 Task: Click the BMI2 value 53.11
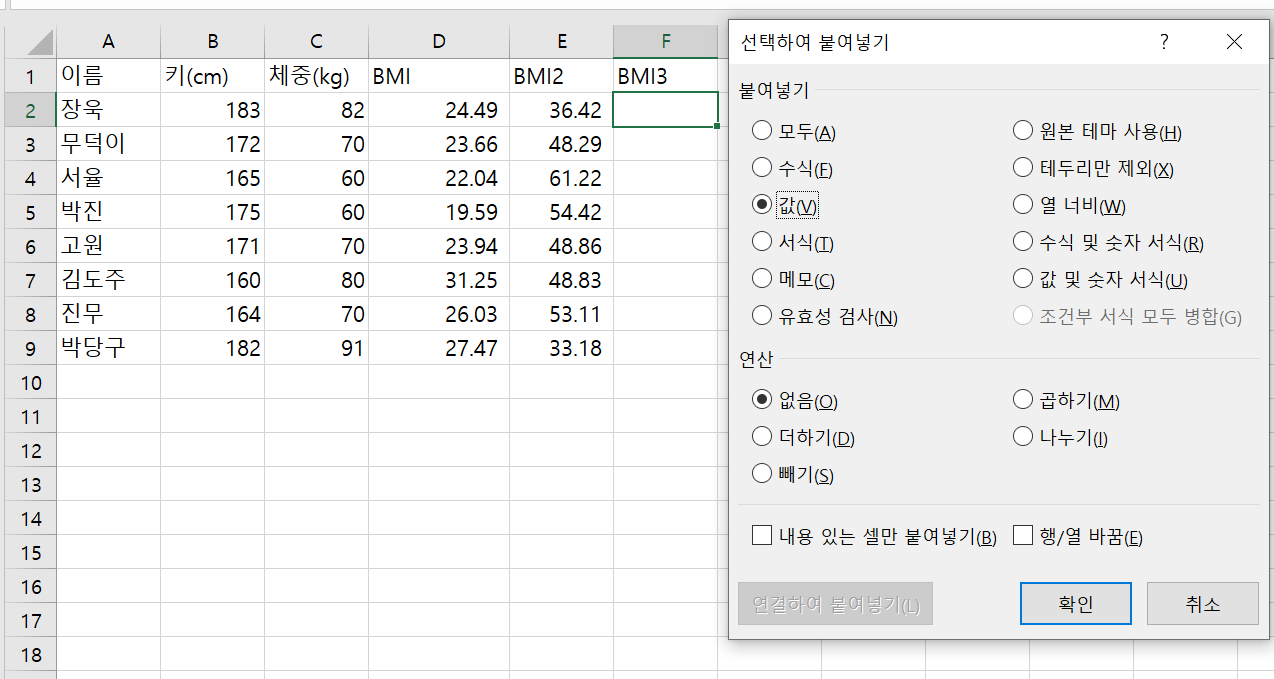pyautogui.click(x=562, y=314)
